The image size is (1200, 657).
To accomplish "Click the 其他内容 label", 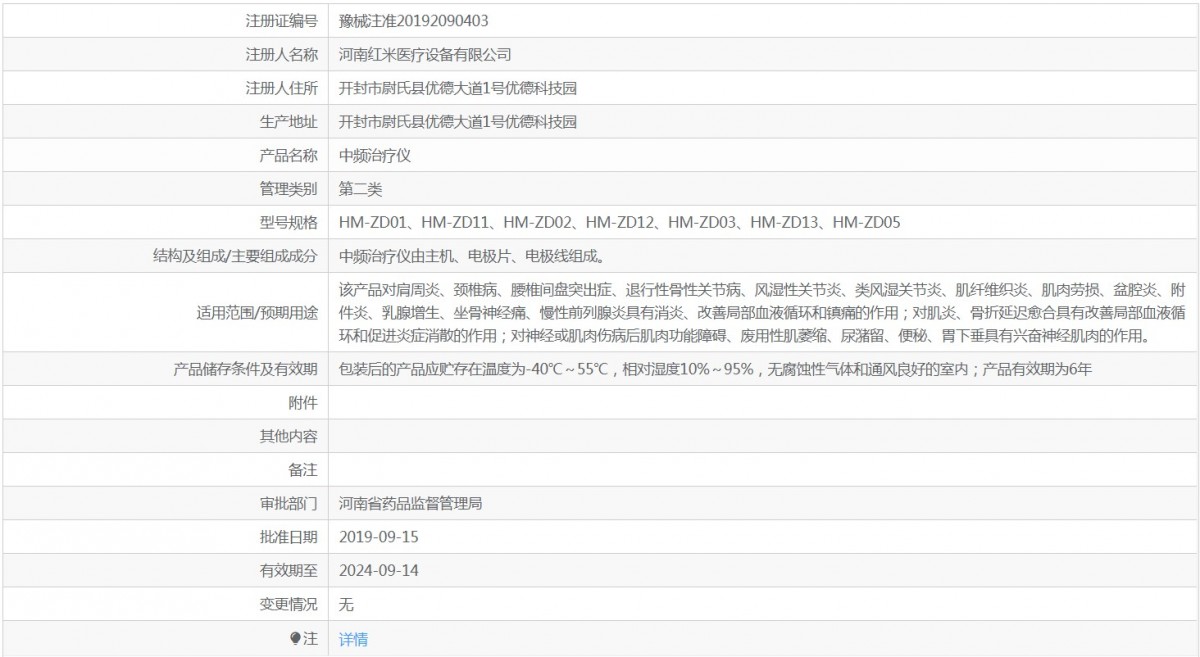I will (288, 436).
